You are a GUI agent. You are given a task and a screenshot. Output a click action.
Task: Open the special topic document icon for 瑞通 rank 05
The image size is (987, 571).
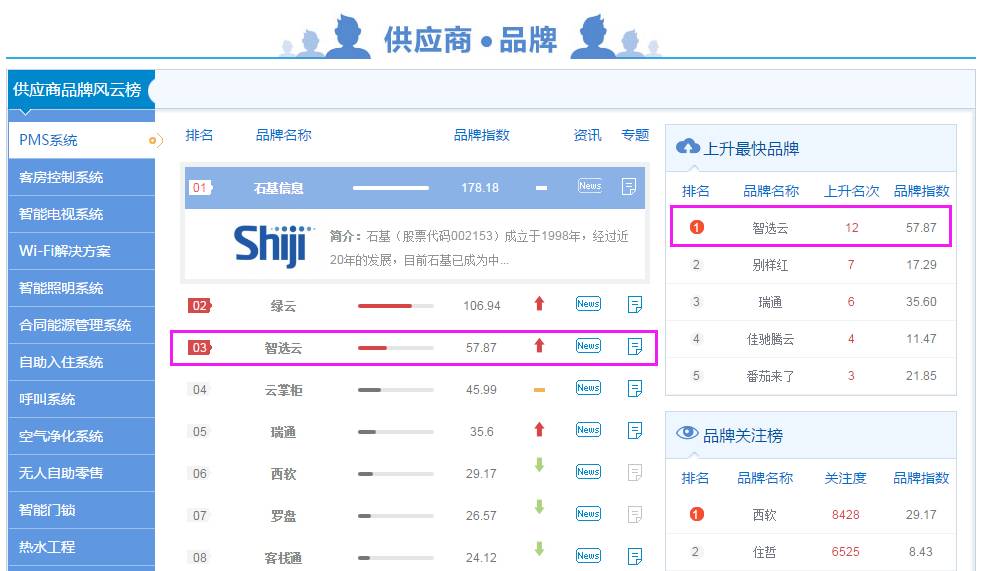pos(634,431)
